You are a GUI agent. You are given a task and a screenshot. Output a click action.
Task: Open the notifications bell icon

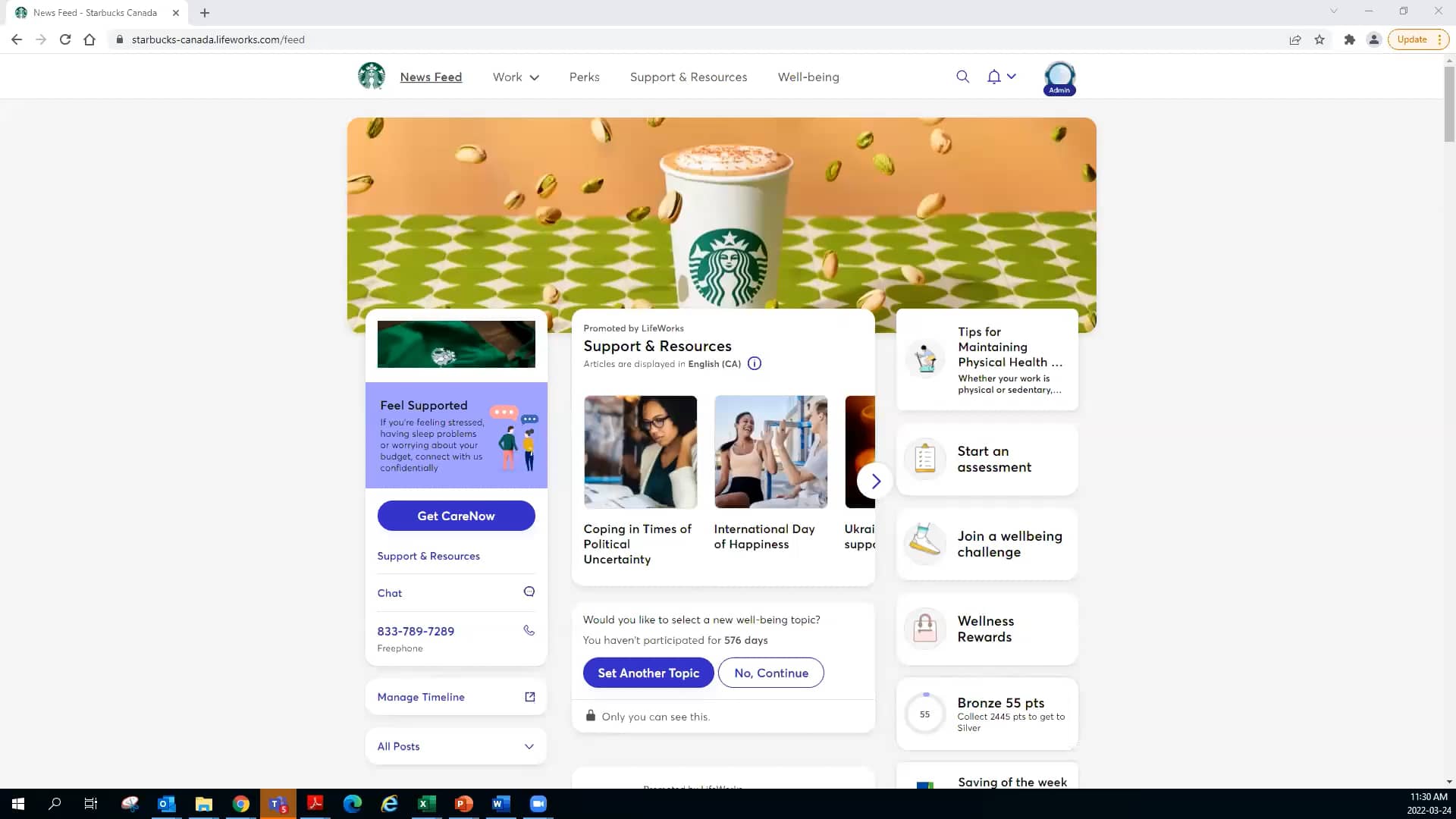[993, 77]
